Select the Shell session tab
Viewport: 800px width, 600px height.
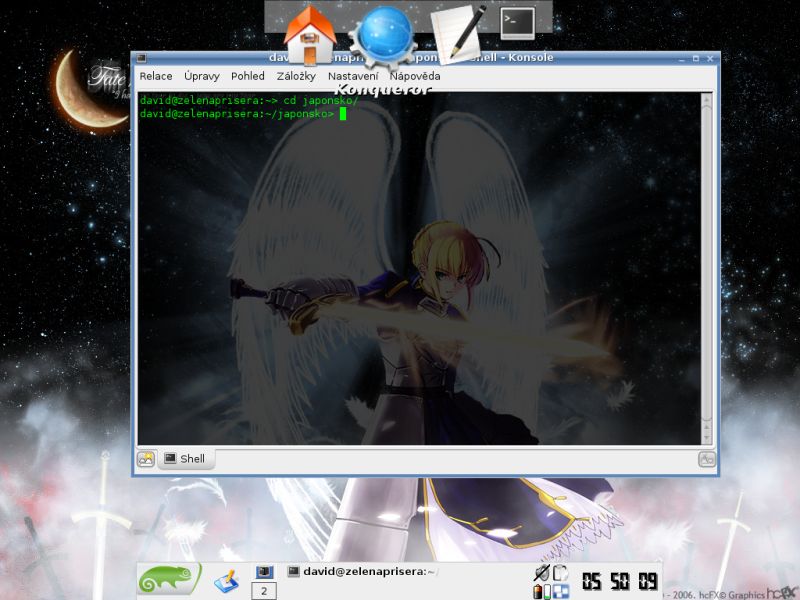(186, 459)
